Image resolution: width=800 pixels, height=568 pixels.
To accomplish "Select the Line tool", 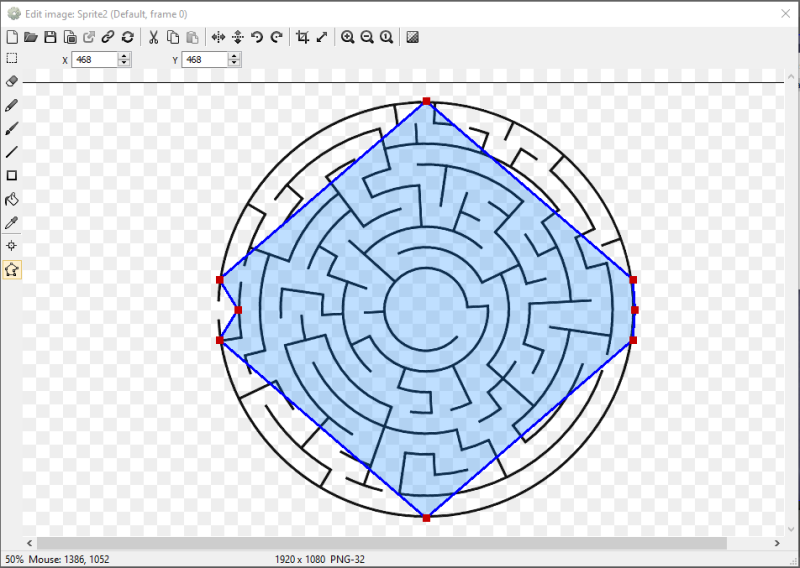I will (x=12, y=152).
